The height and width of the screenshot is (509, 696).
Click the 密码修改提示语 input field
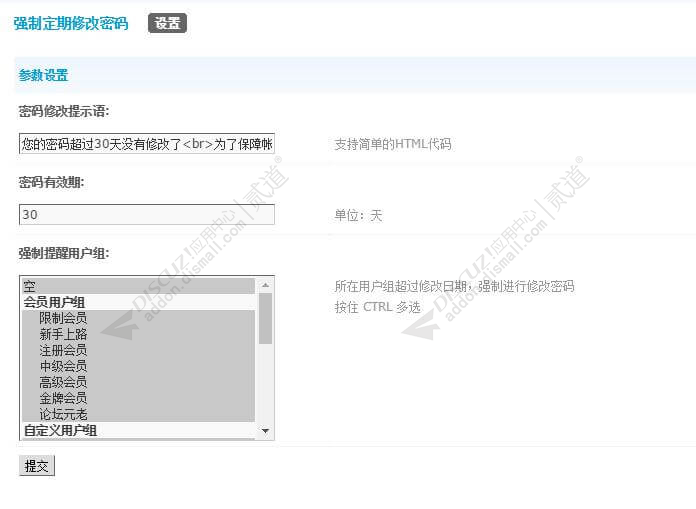point(147,144)
